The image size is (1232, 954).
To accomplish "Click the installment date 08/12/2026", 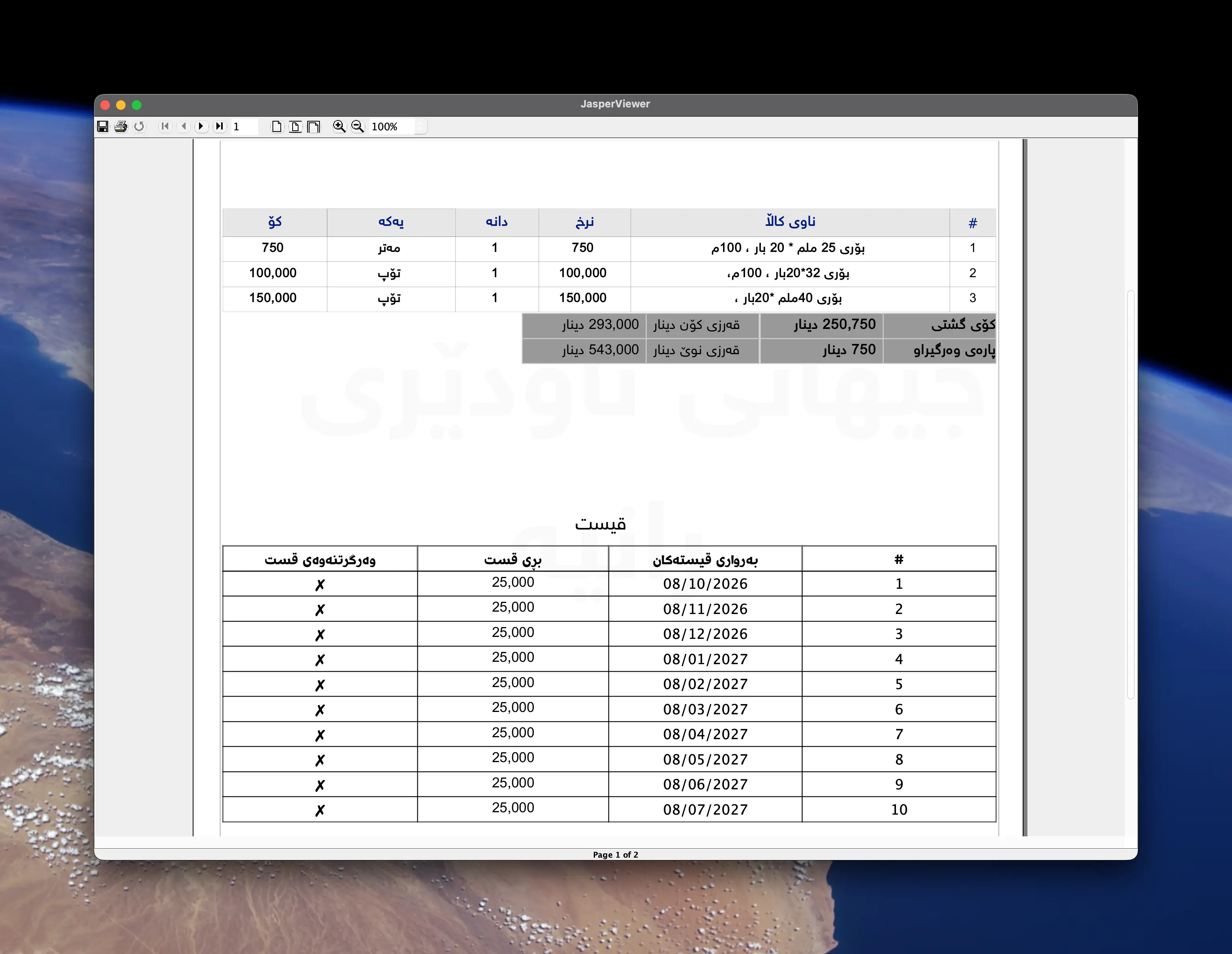I will point(705,634).
